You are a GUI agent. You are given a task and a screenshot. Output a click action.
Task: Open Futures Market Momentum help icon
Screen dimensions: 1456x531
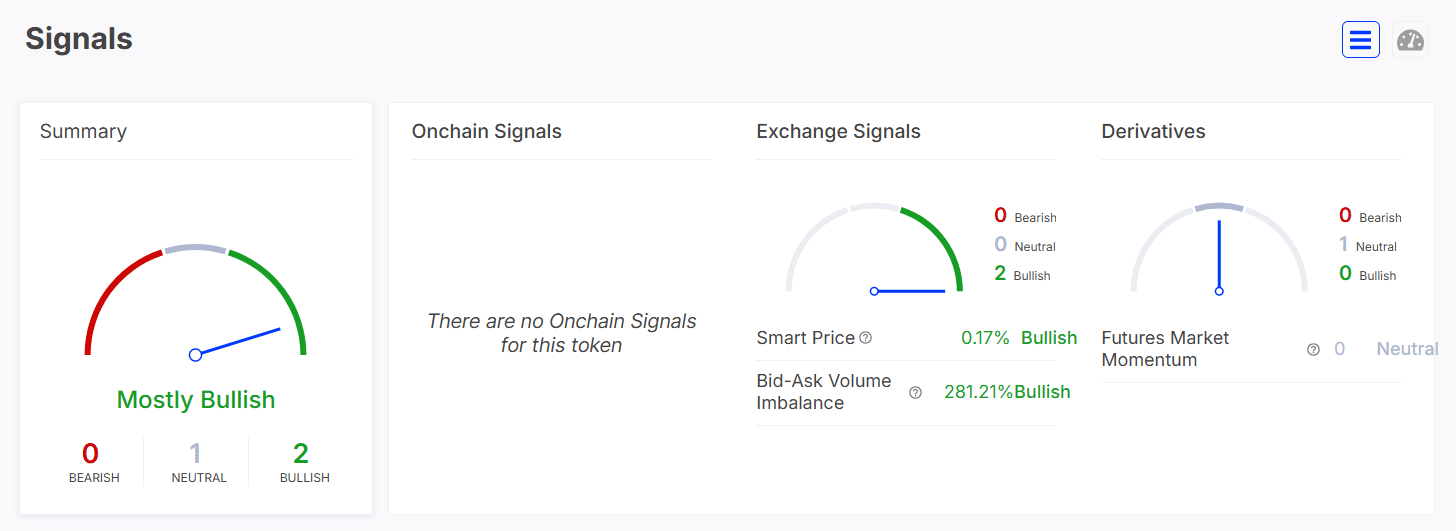(x=1313, y=349)
